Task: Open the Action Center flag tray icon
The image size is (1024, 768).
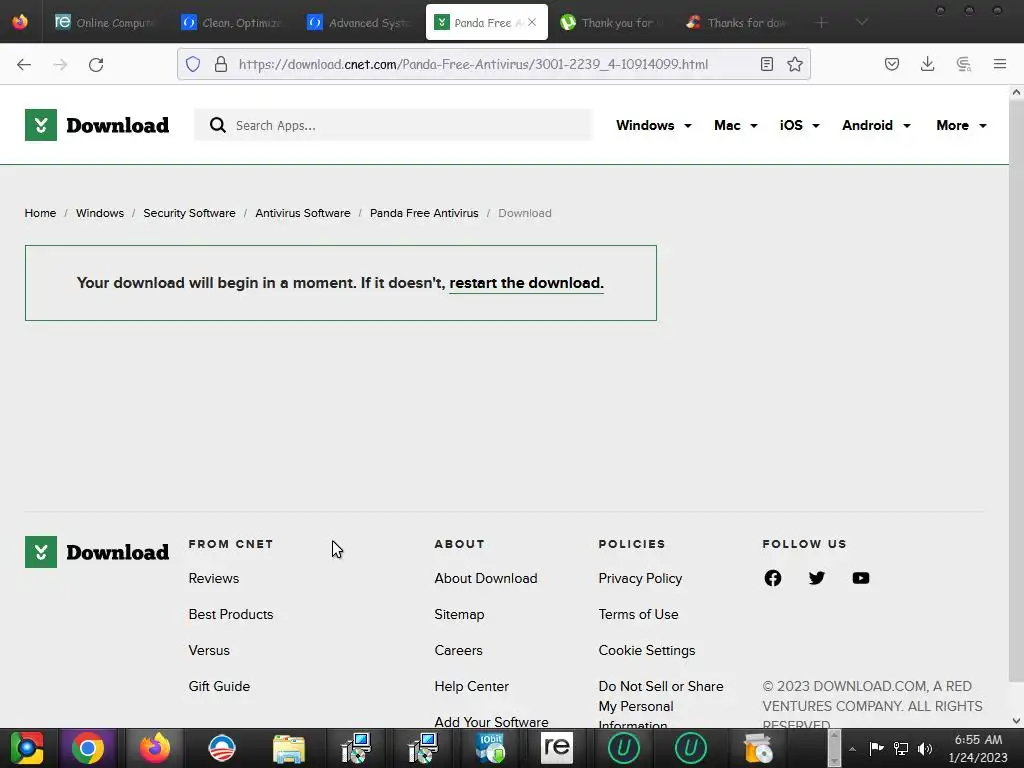Action: click(x=876, y=748)
